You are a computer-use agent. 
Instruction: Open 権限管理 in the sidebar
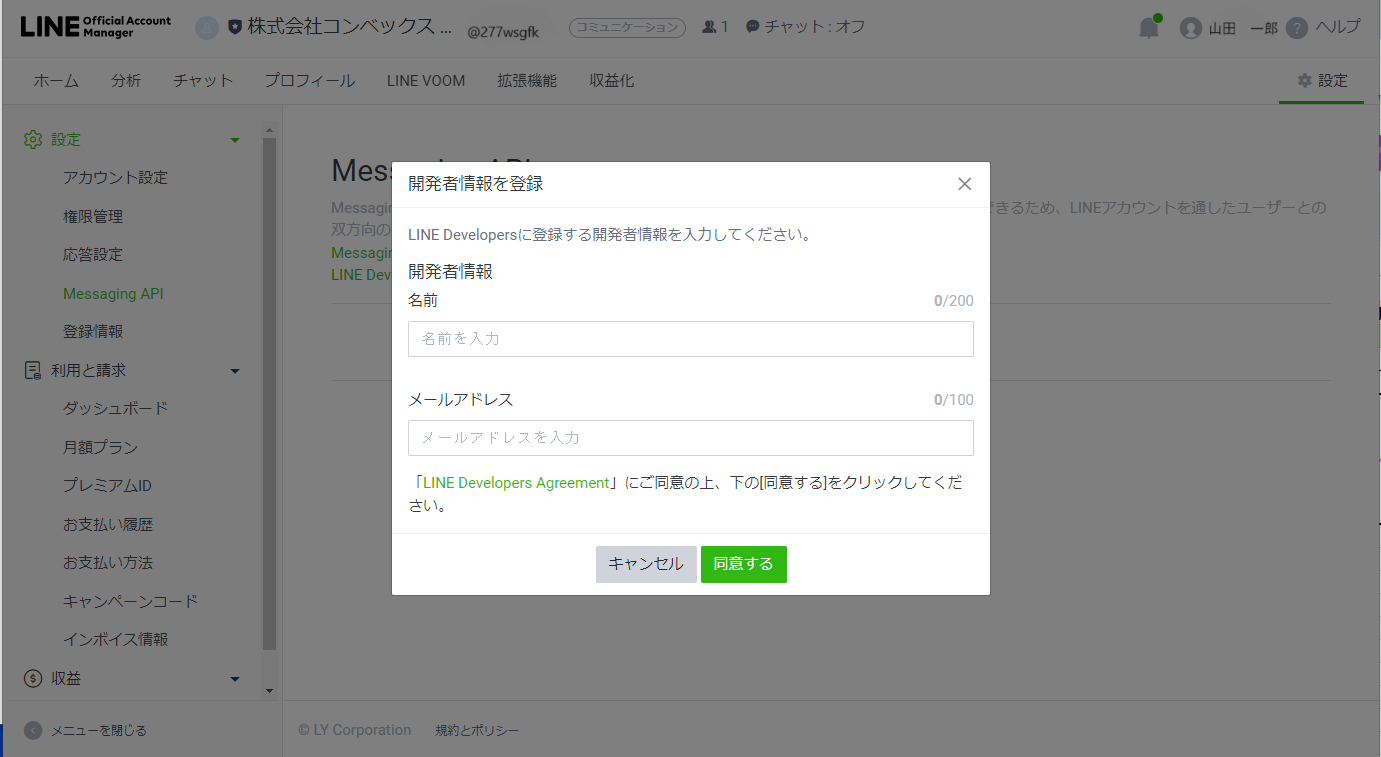click(93, 216)
